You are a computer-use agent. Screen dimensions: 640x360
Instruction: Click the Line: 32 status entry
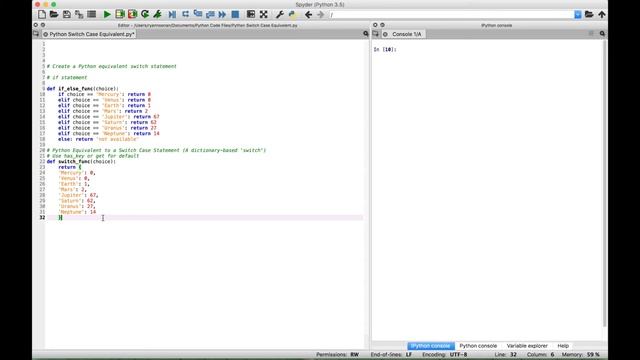(506, 355)
